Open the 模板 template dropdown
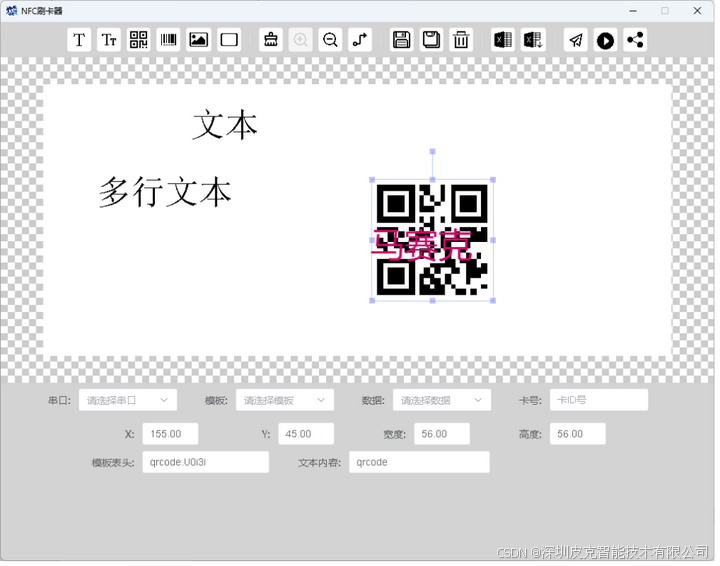Screen dimensions: 720x566 tap(285, 400)
